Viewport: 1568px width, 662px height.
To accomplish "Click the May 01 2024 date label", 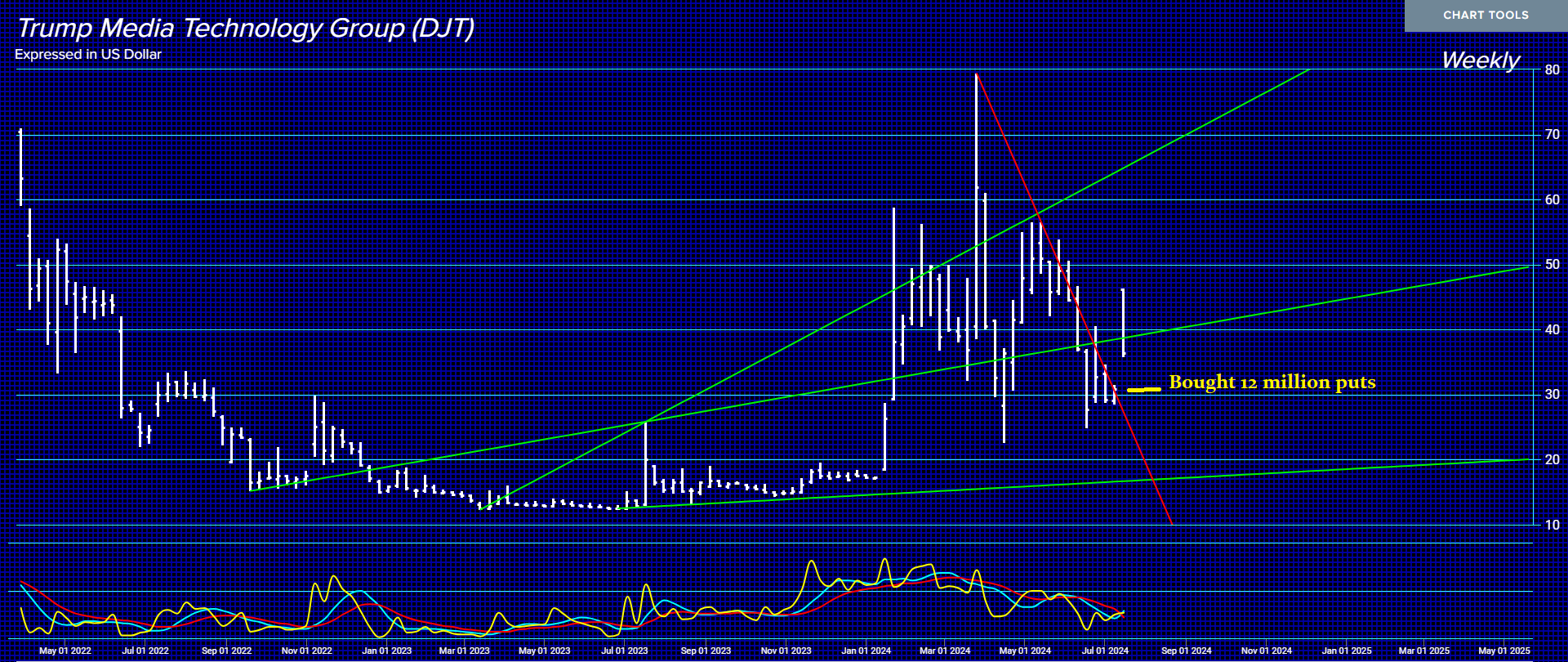I will tap(1025, 651).
